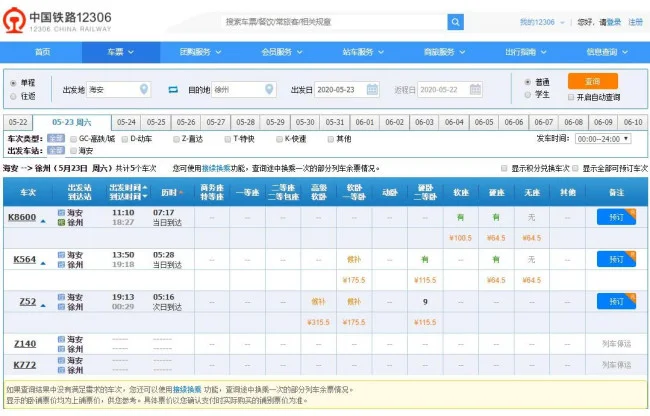Expand the 站车服务 navigation menu
The width and height of the screenshot is (650, 416).
click(x=363, y=52)
